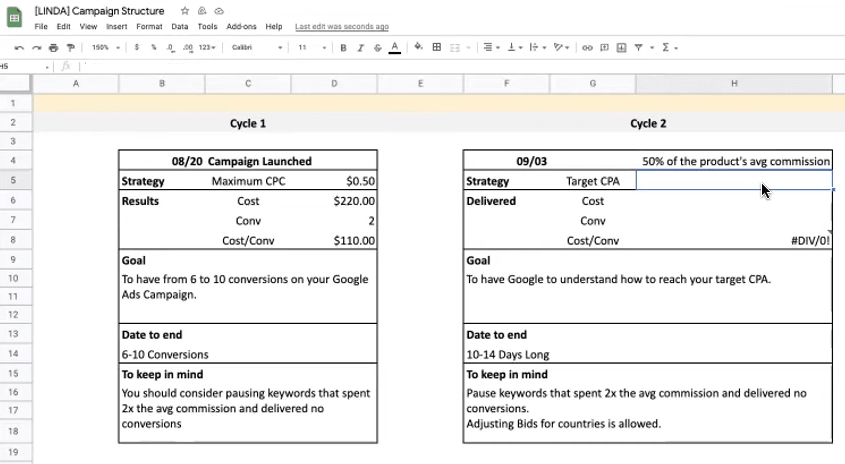Open the Format menu
Image resolution: width=845 pixels, height=464 pixels.
click(149, 26)
